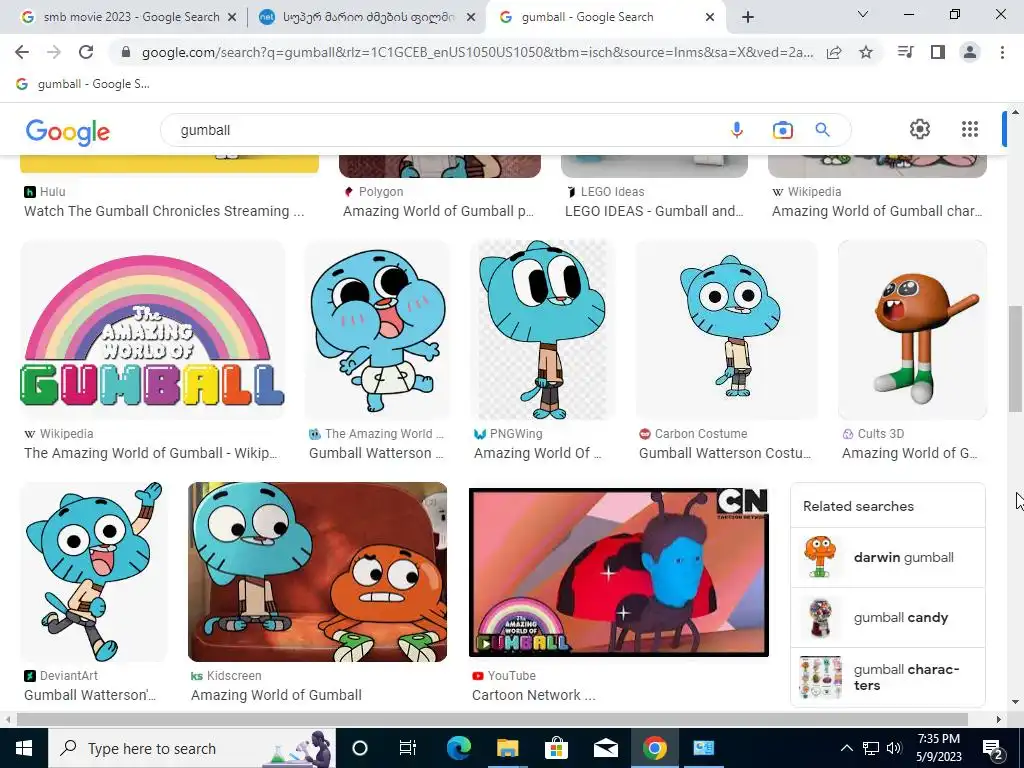Bookmark this page with the star icon
Image resolution: width=1024 pixels, height=768 pixels.
(x=866, y=52)
